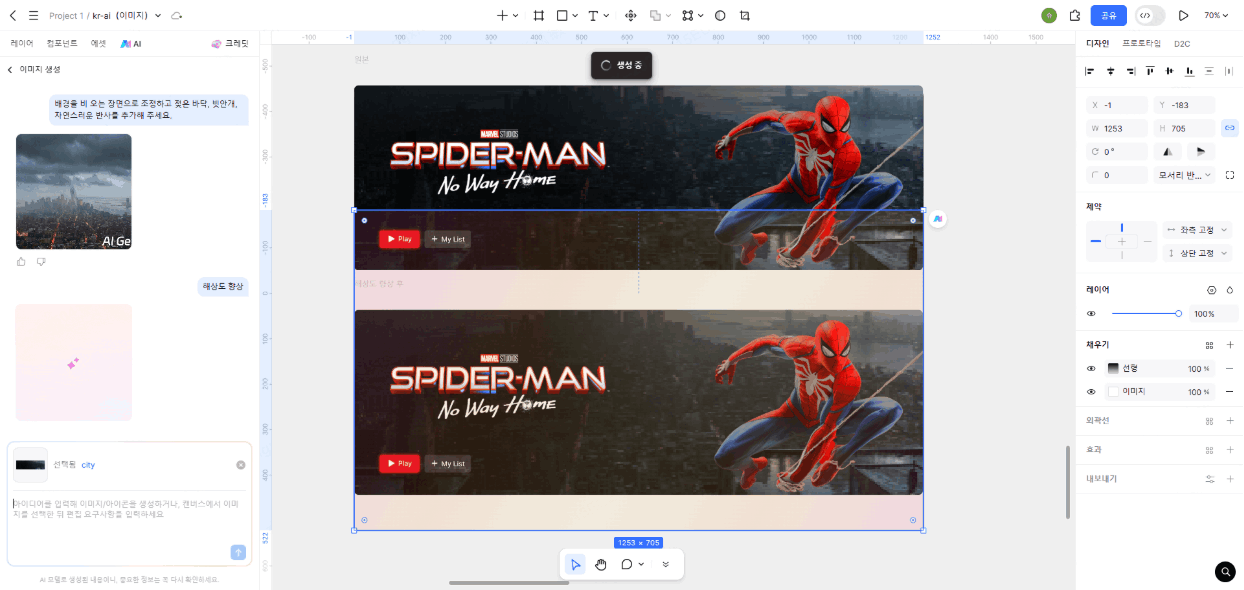Align selection vertical centers
Viewport: 1244px width, 590px height.
[1169, 71]
